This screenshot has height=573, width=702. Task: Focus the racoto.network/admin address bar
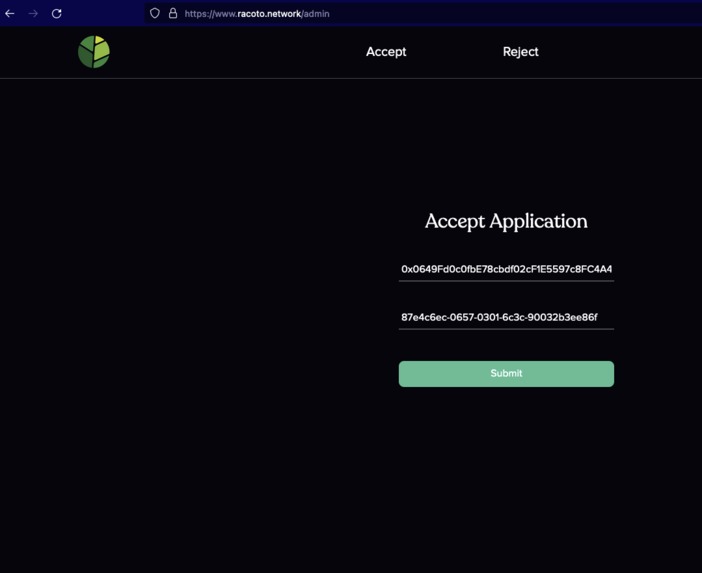(421, 13)
